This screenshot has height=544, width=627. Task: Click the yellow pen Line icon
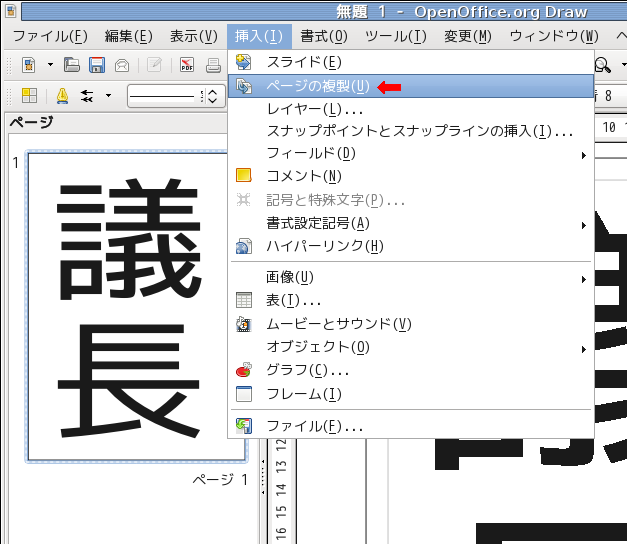tap(62, 96)
